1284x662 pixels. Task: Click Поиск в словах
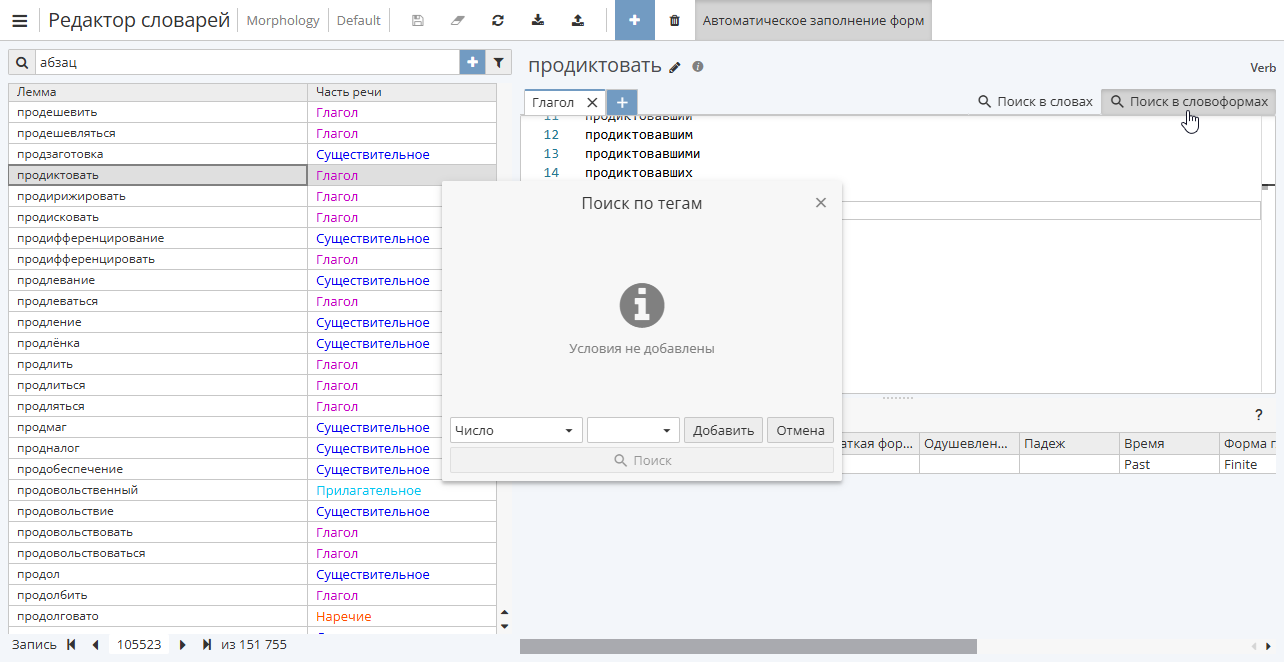(1035, 102)
